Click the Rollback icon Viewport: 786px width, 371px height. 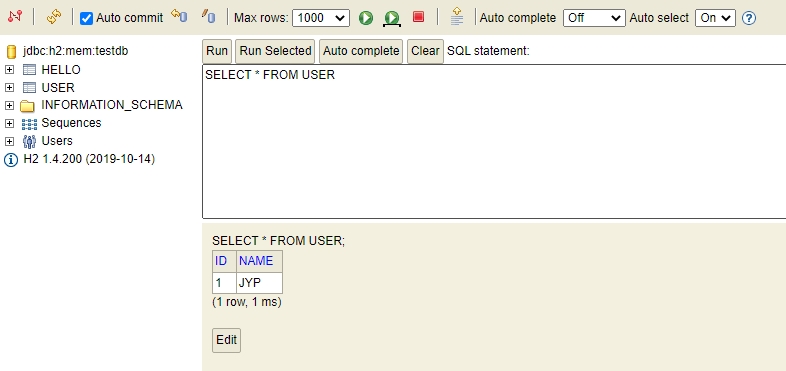pos(179,16)
